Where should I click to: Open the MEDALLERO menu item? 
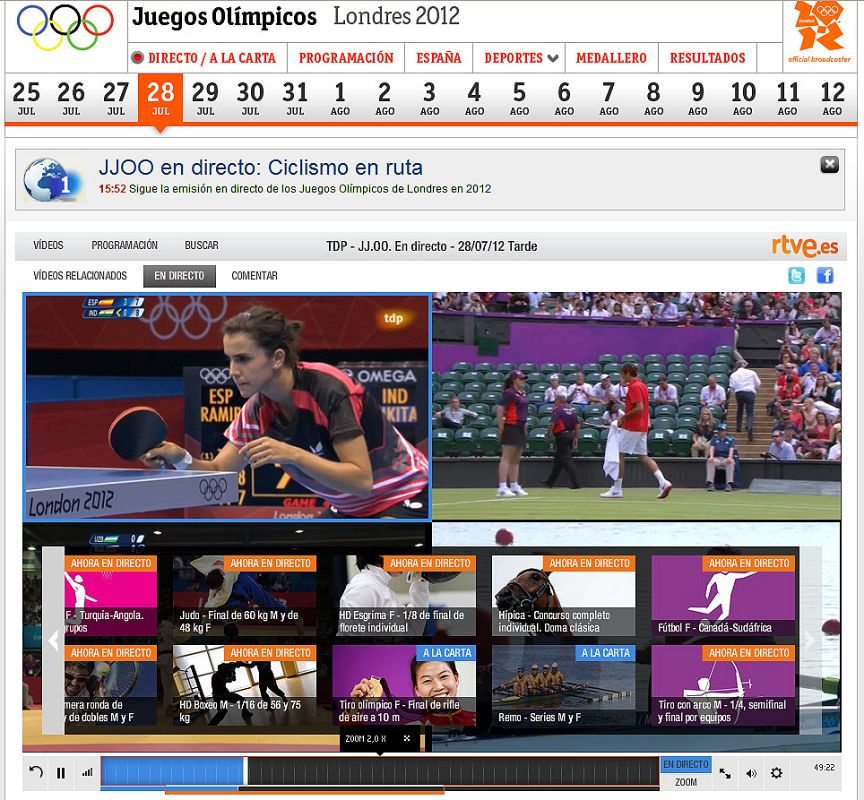(x=611, y=58)
